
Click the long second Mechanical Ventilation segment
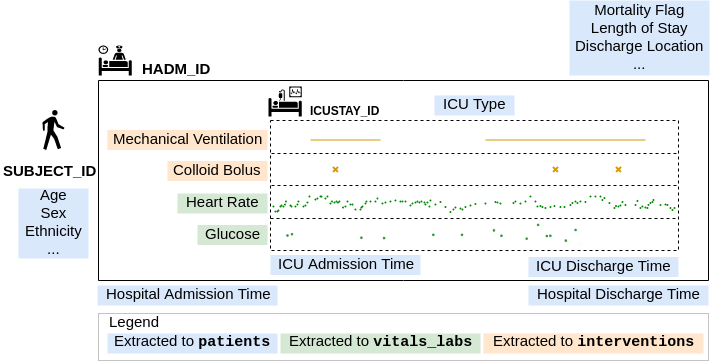565,140
